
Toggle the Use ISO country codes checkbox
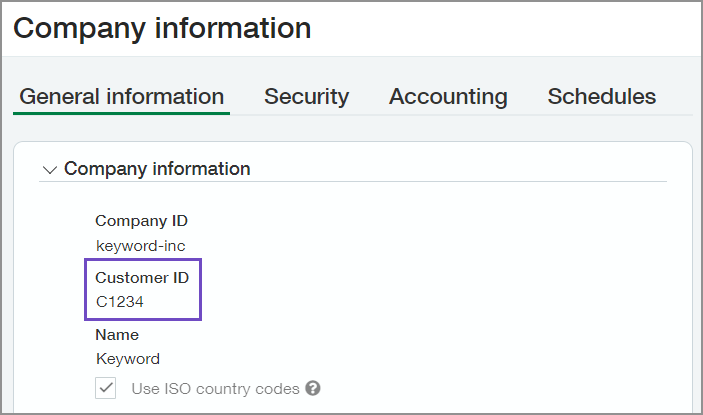pyautogui.click(x=106, y=388)
